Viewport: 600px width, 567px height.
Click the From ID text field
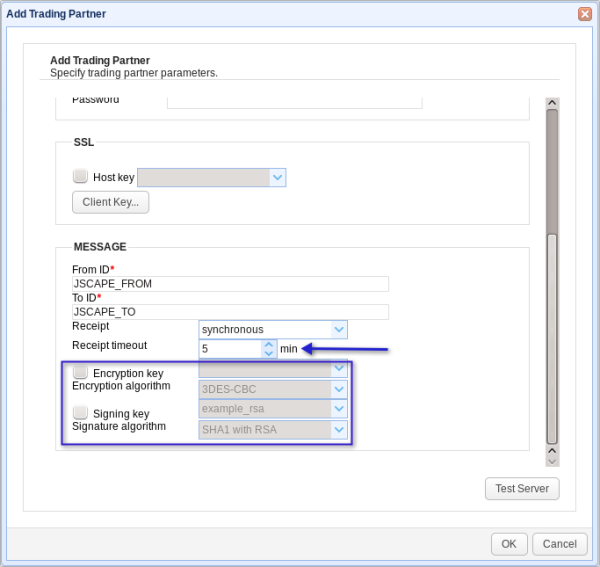pos(230,284)
